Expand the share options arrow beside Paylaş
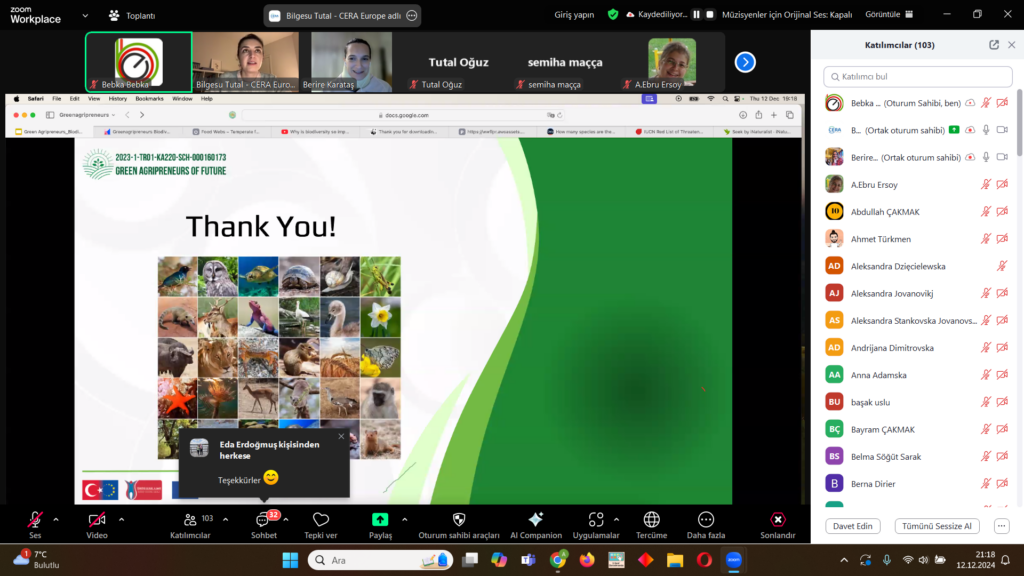The height and width of the screenshot is (576, 1024). [x=404, y=519]
